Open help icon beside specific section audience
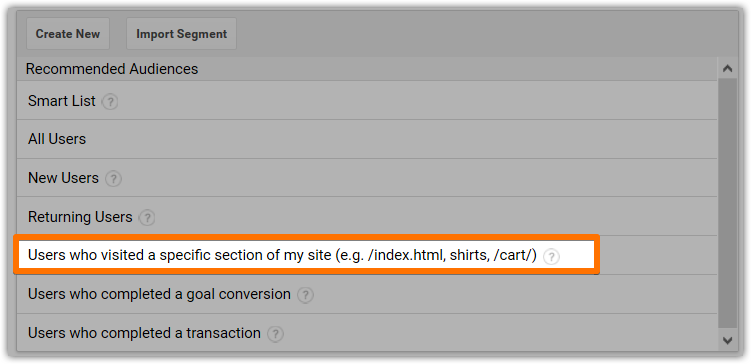 tap(552, 257)
